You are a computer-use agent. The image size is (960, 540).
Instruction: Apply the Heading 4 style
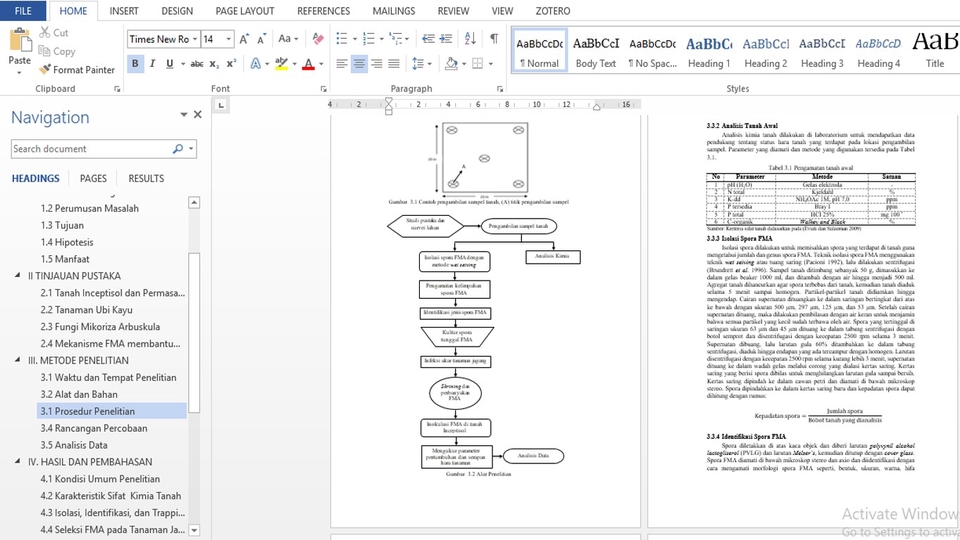click(x=878, y=52)
